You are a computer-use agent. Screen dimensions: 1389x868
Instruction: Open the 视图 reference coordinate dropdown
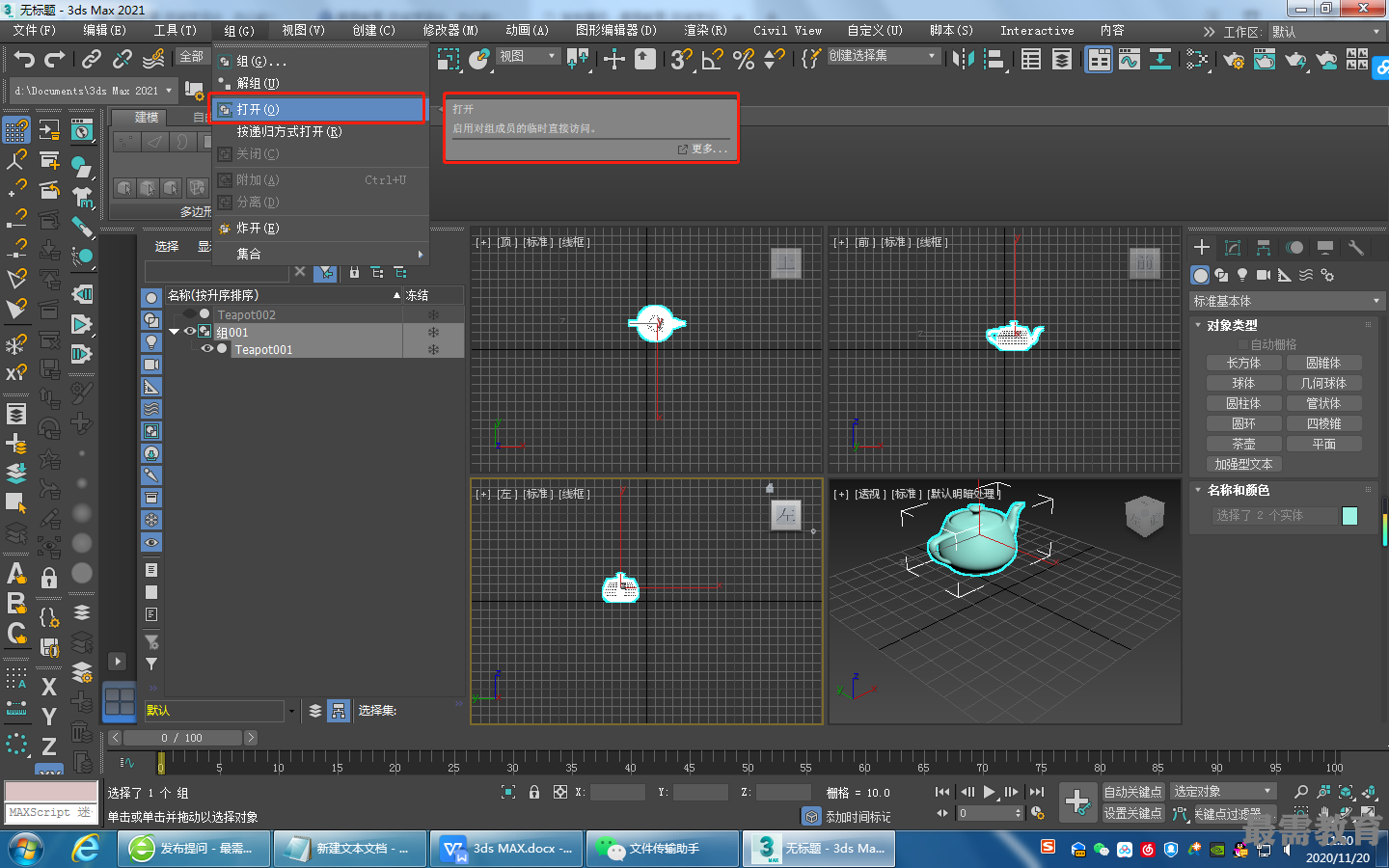click(528, 56)
